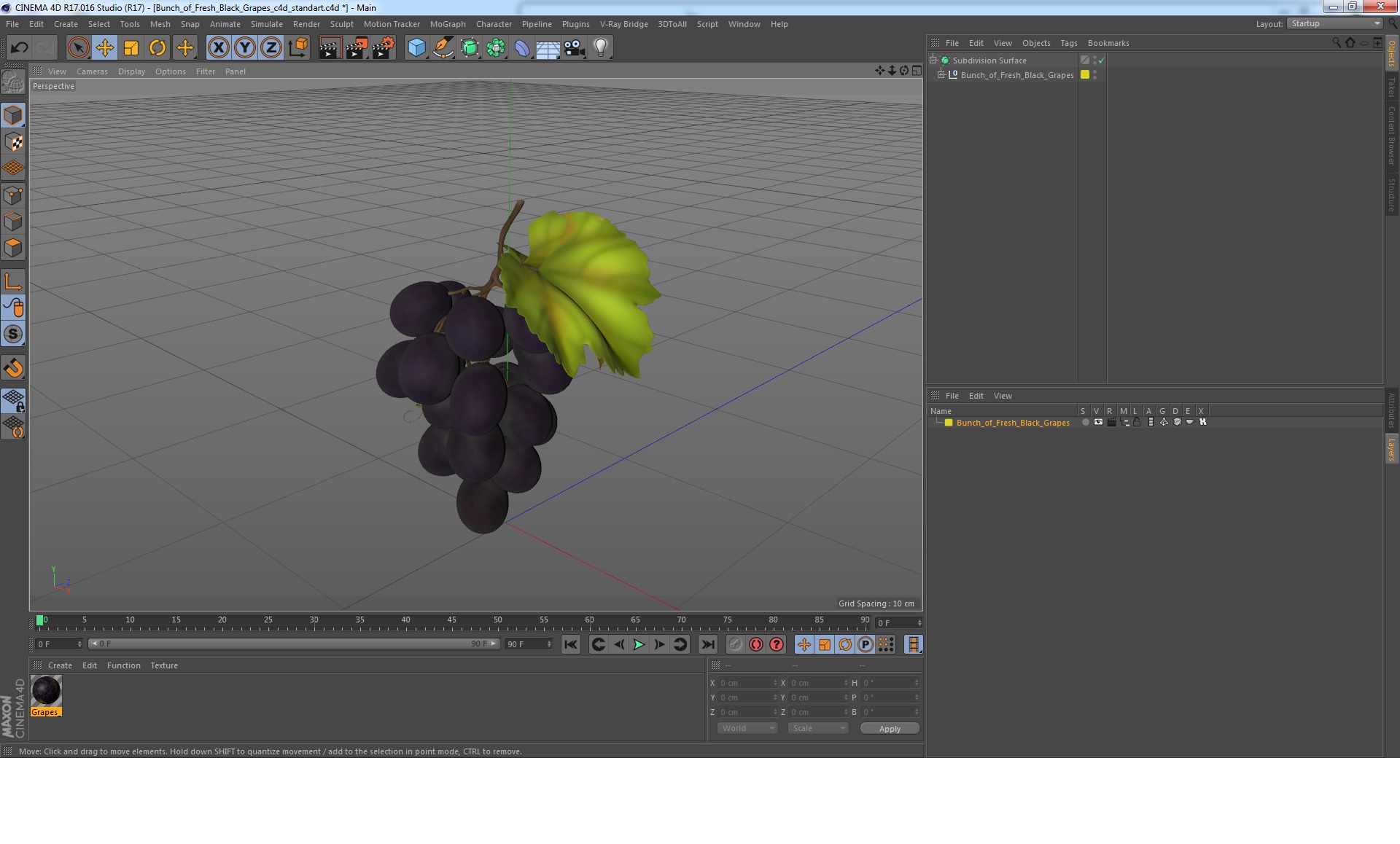Toggle X axis lock

coord(218,48)
